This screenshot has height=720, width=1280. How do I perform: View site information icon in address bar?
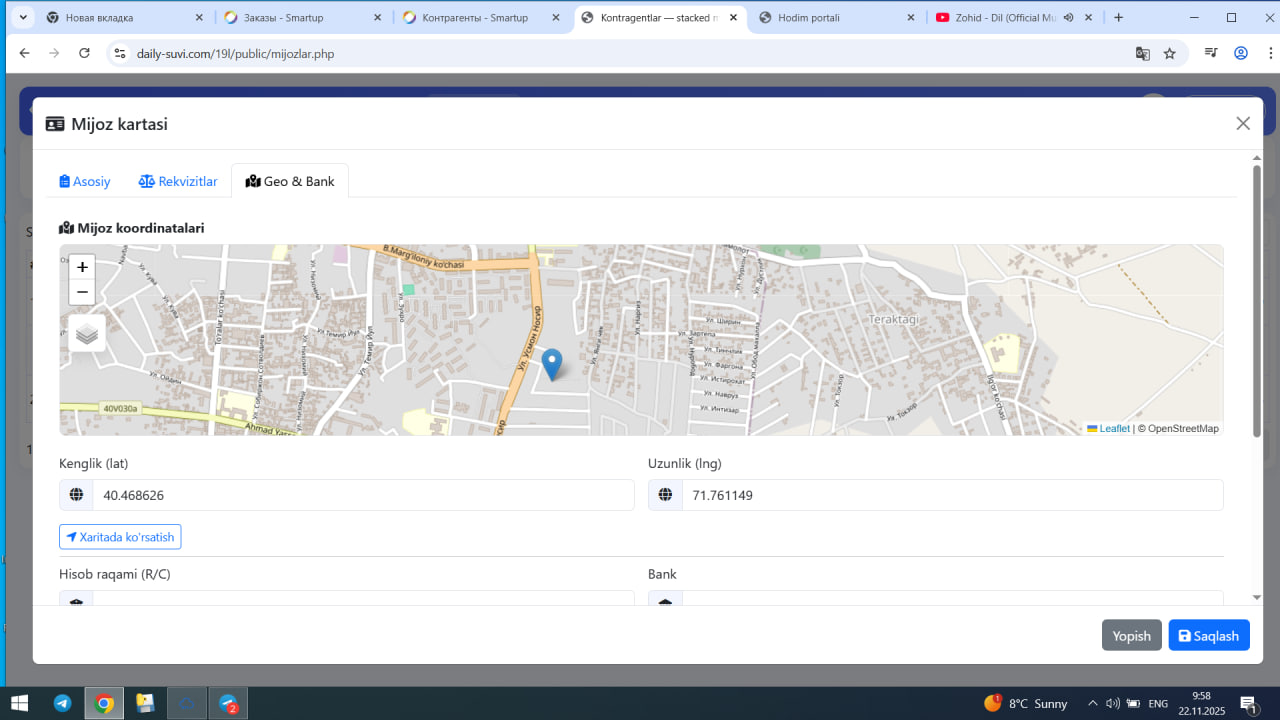119,53
